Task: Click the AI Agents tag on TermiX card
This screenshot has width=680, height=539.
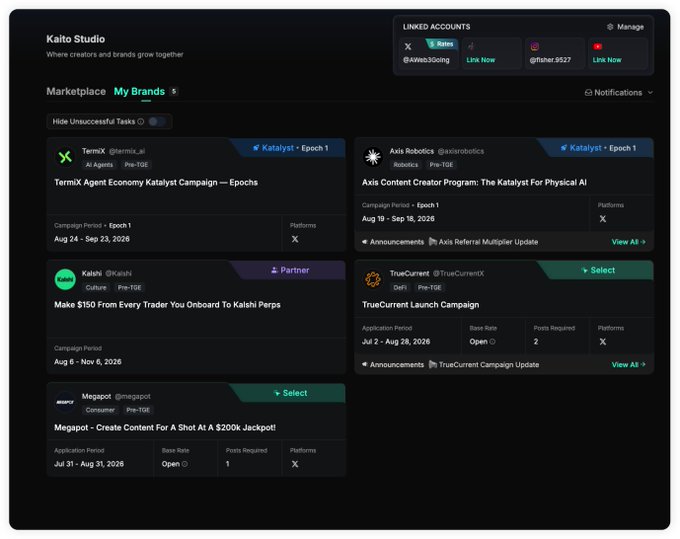Action: 99,165
